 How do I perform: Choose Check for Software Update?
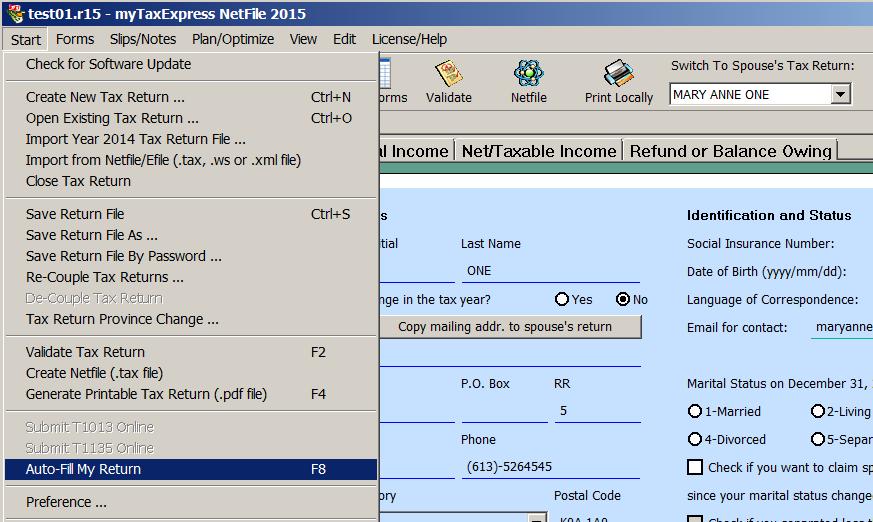[191, 64]
